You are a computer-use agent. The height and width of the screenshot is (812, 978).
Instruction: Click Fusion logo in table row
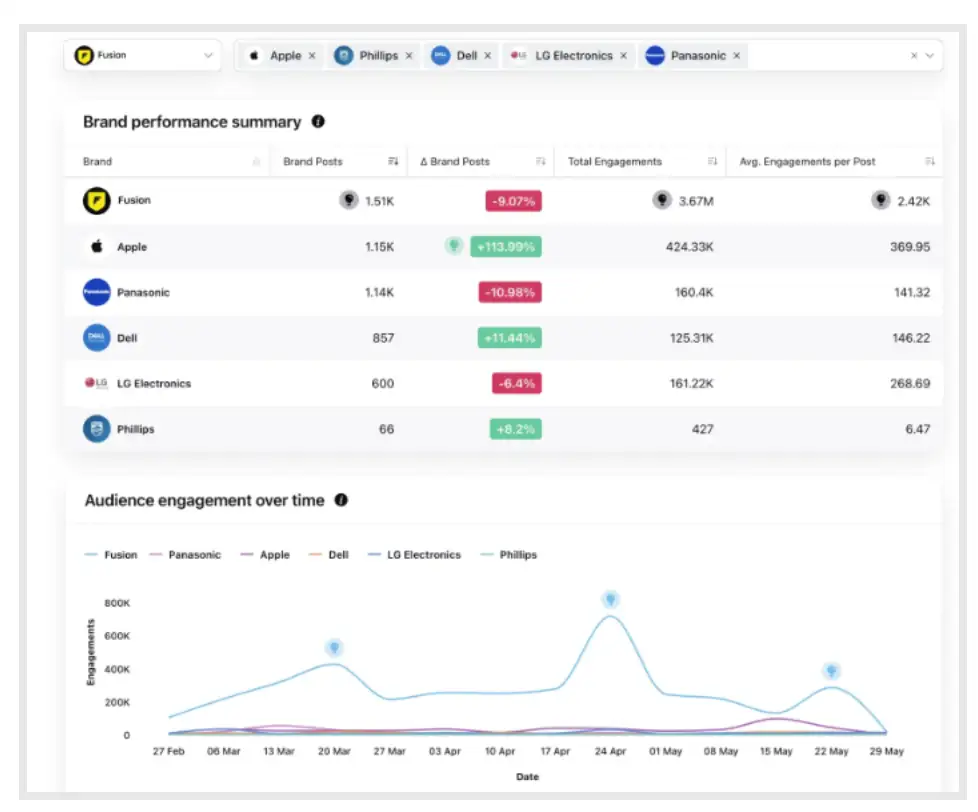(x=97, y=201)
